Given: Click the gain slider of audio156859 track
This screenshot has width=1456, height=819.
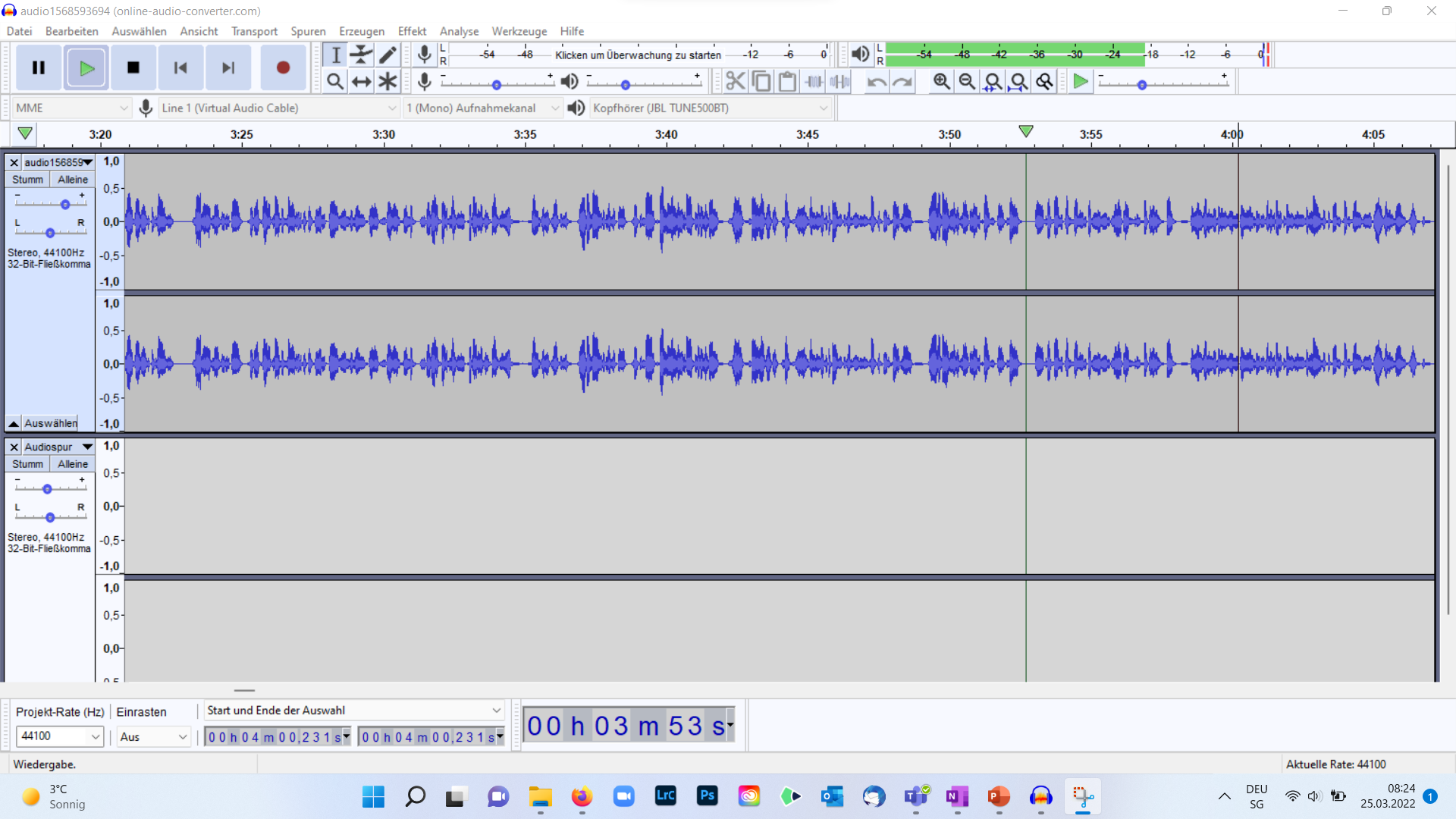Looking at the screenshot, I should [65, 205].
